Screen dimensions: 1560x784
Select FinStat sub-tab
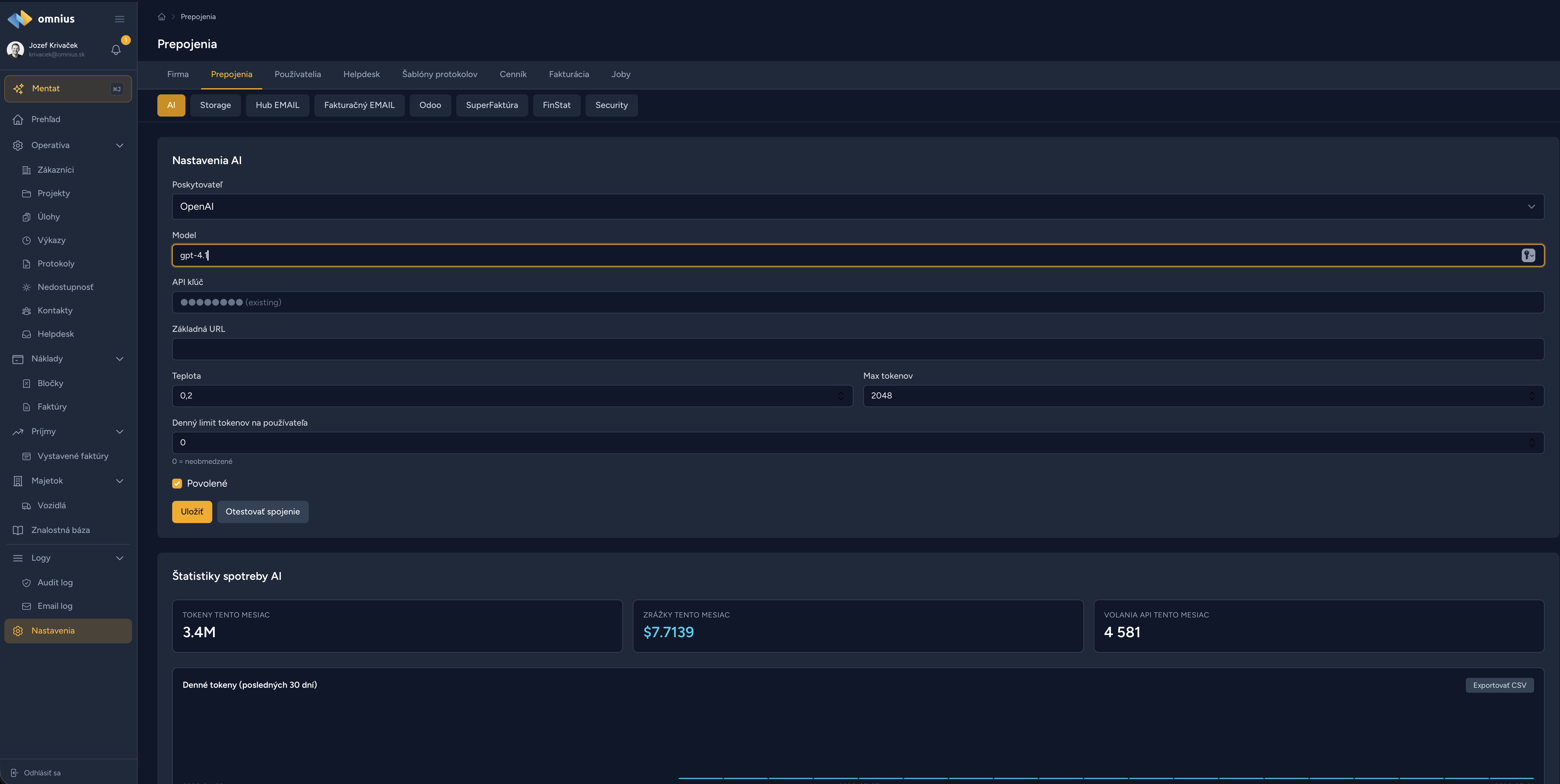coord(557,105)
